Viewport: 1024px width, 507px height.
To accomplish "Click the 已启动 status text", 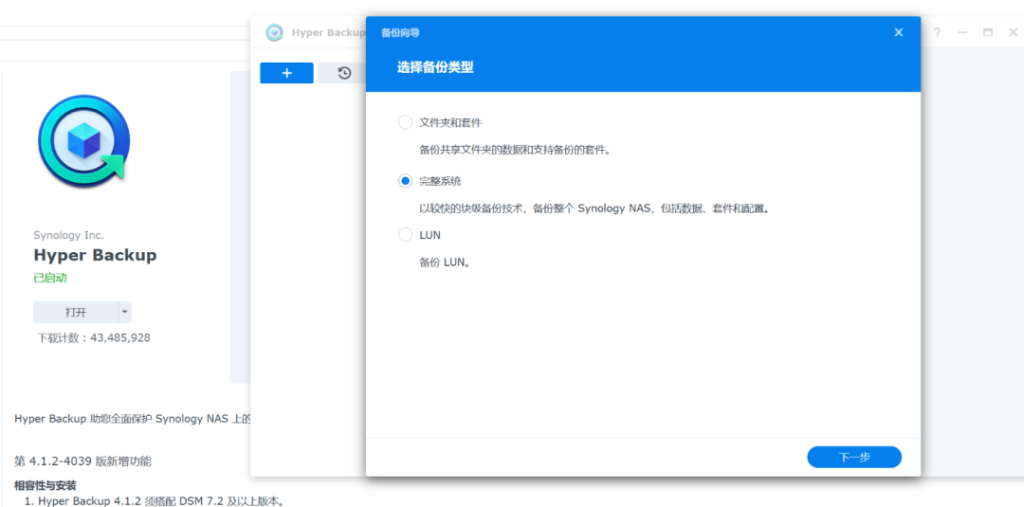I will tap(50, 278).
